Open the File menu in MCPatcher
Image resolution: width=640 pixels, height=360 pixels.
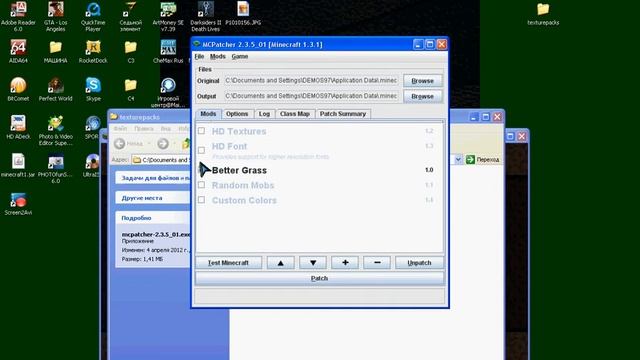point(199,56)
